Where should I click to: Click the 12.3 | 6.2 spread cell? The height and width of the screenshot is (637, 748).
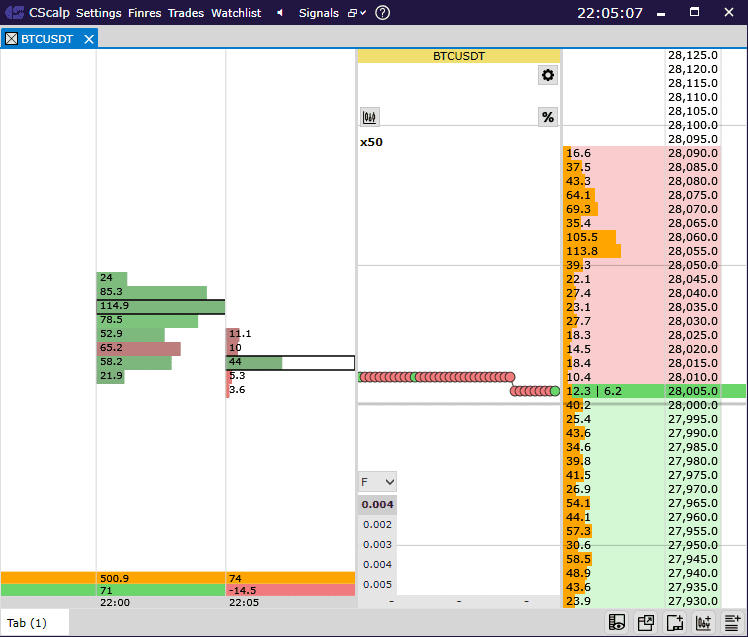coord(614,391)
